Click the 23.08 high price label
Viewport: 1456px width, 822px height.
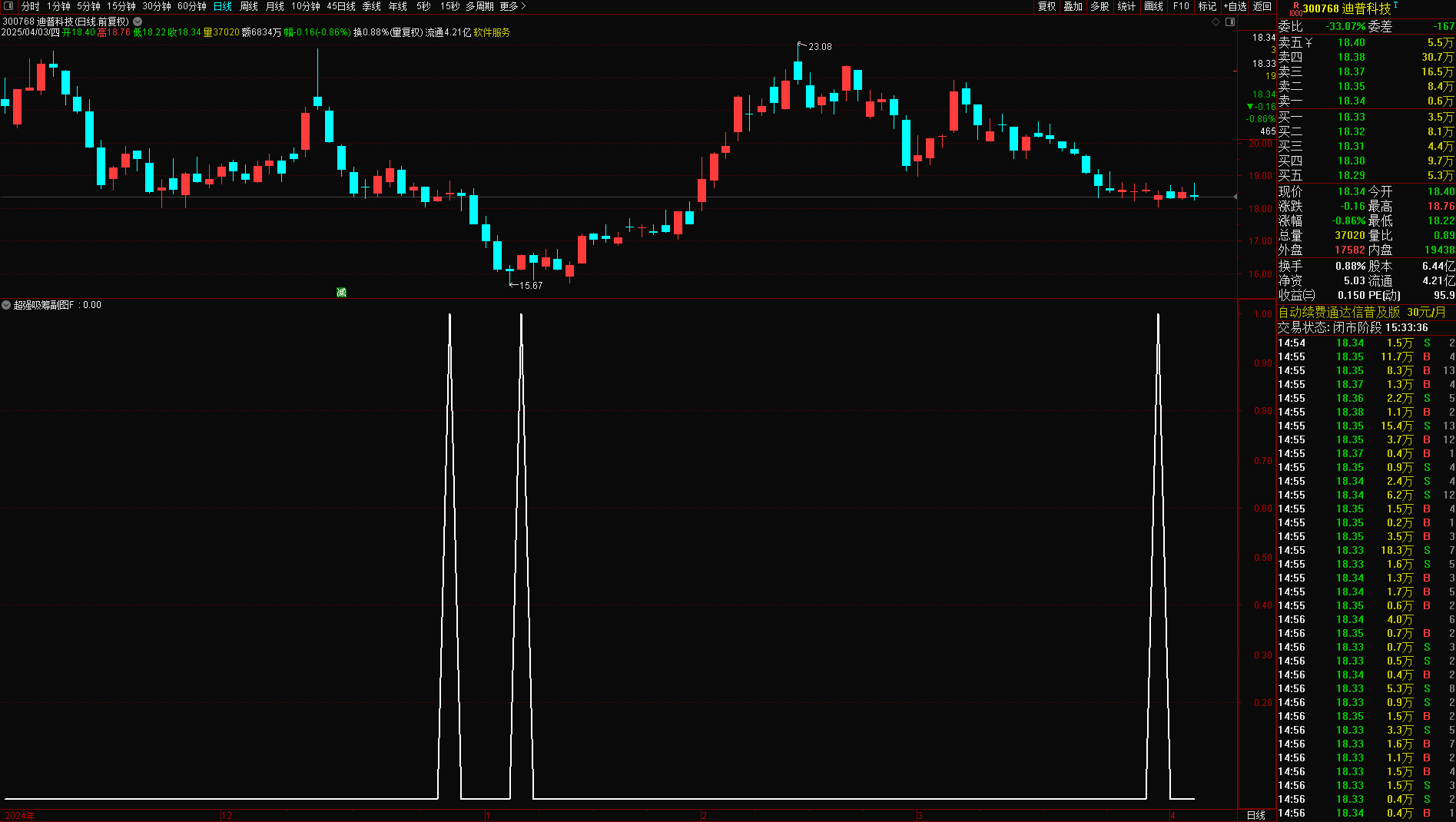(820, 47)
